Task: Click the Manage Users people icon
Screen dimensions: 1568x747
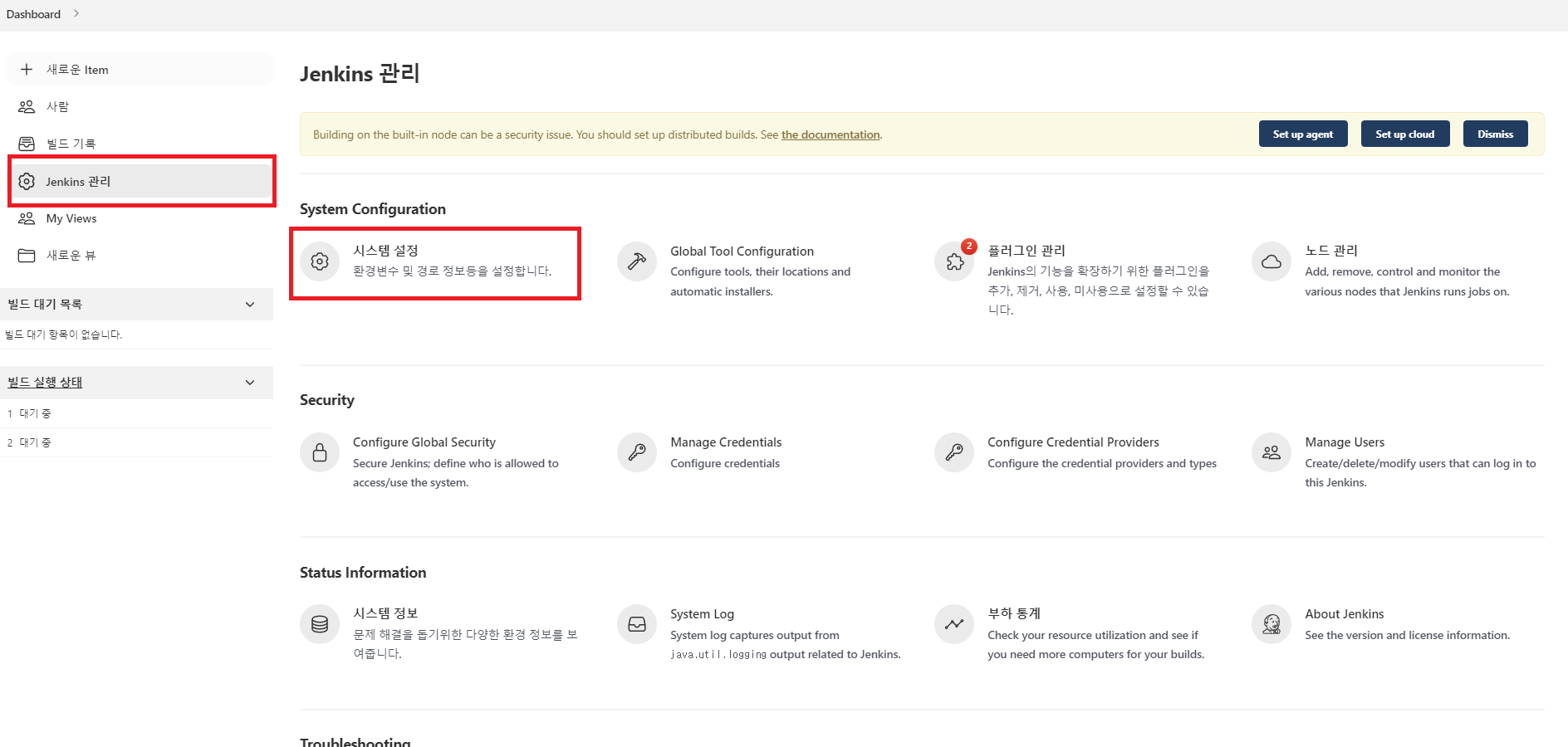Action: (1272, 452)
